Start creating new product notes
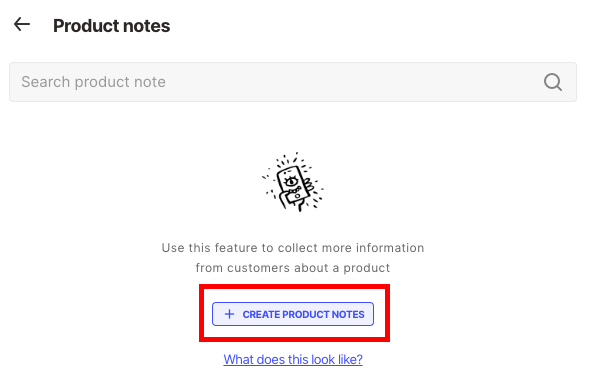 [293, 314]
